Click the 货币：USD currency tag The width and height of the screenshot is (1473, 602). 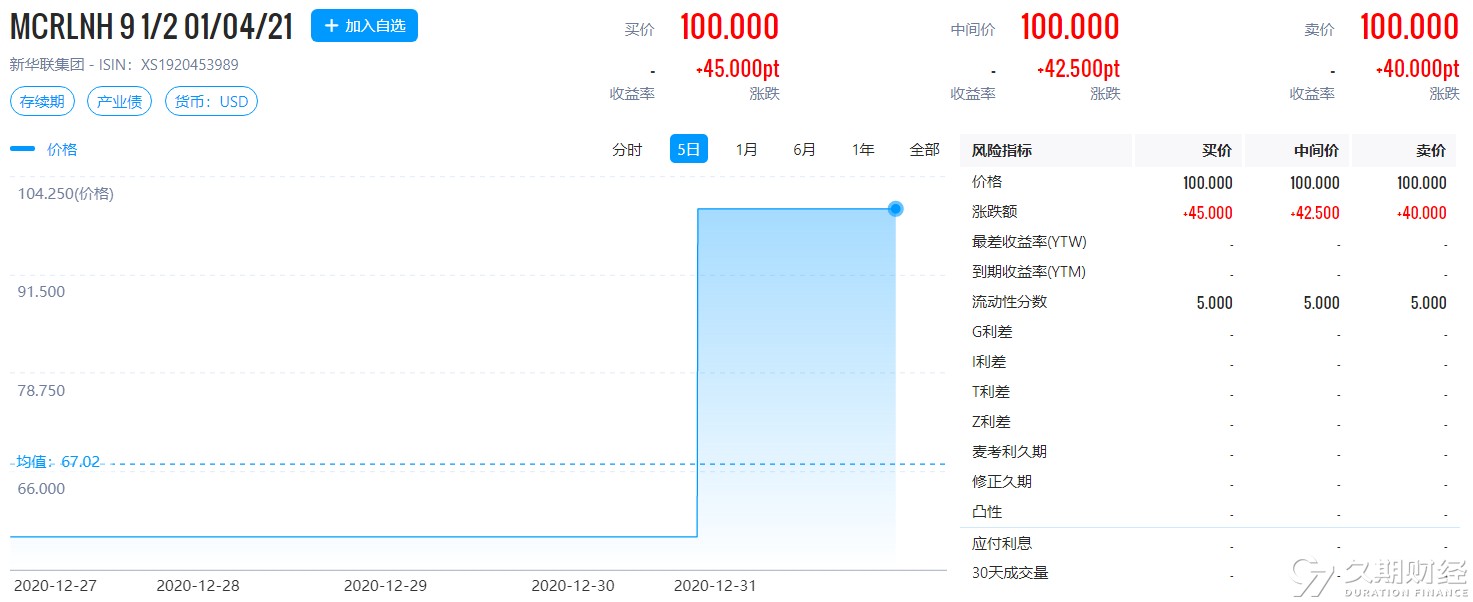211,102
